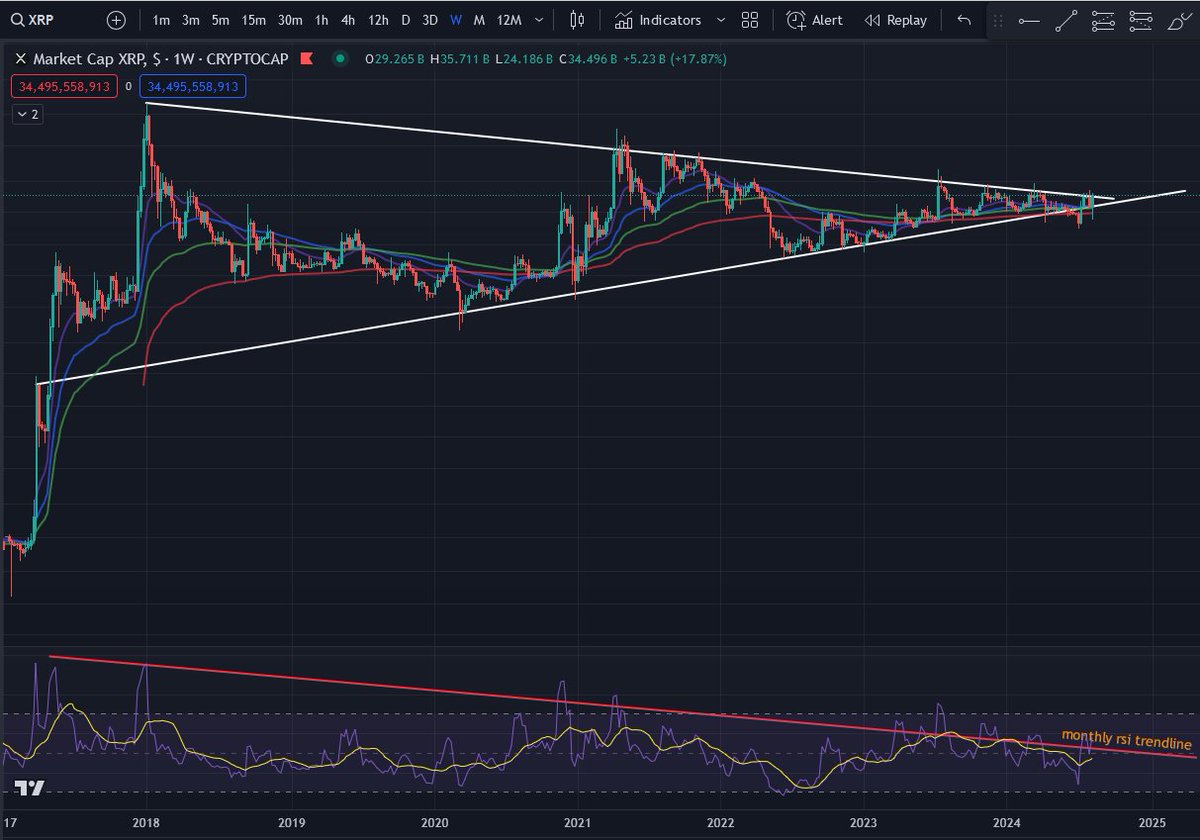Select the 1h timeframe
Image resolution: width=1200 pixels, height=840 pixels.
(x=321, y=20)
